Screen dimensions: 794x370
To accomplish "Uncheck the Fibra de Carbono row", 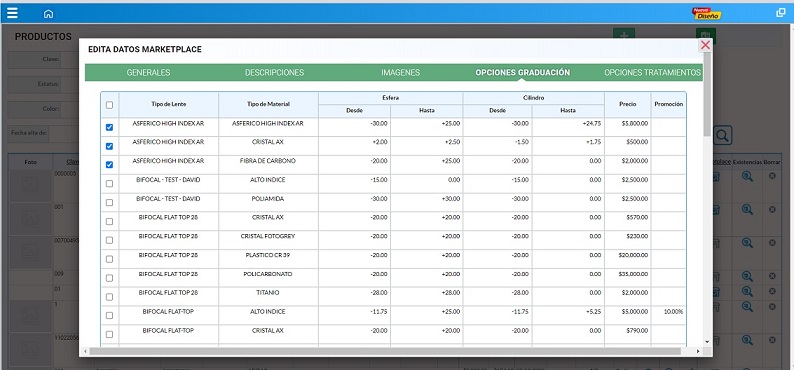I will [109, 165].
